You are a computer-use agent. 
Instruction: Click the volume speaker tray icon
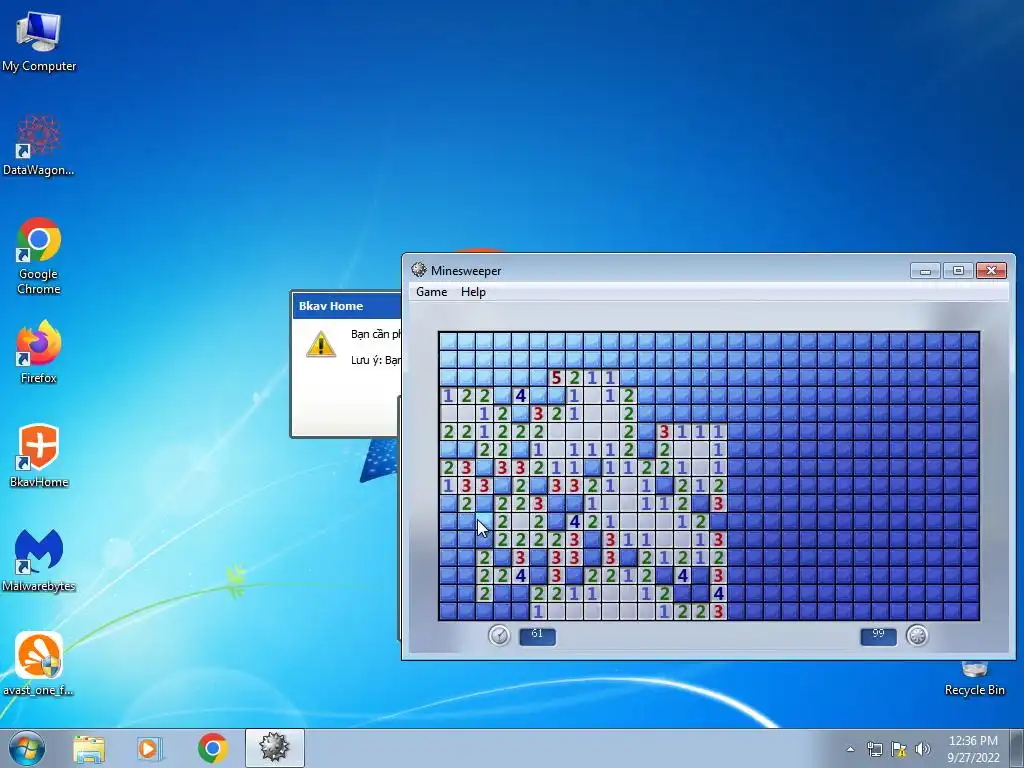click(923, 749)
